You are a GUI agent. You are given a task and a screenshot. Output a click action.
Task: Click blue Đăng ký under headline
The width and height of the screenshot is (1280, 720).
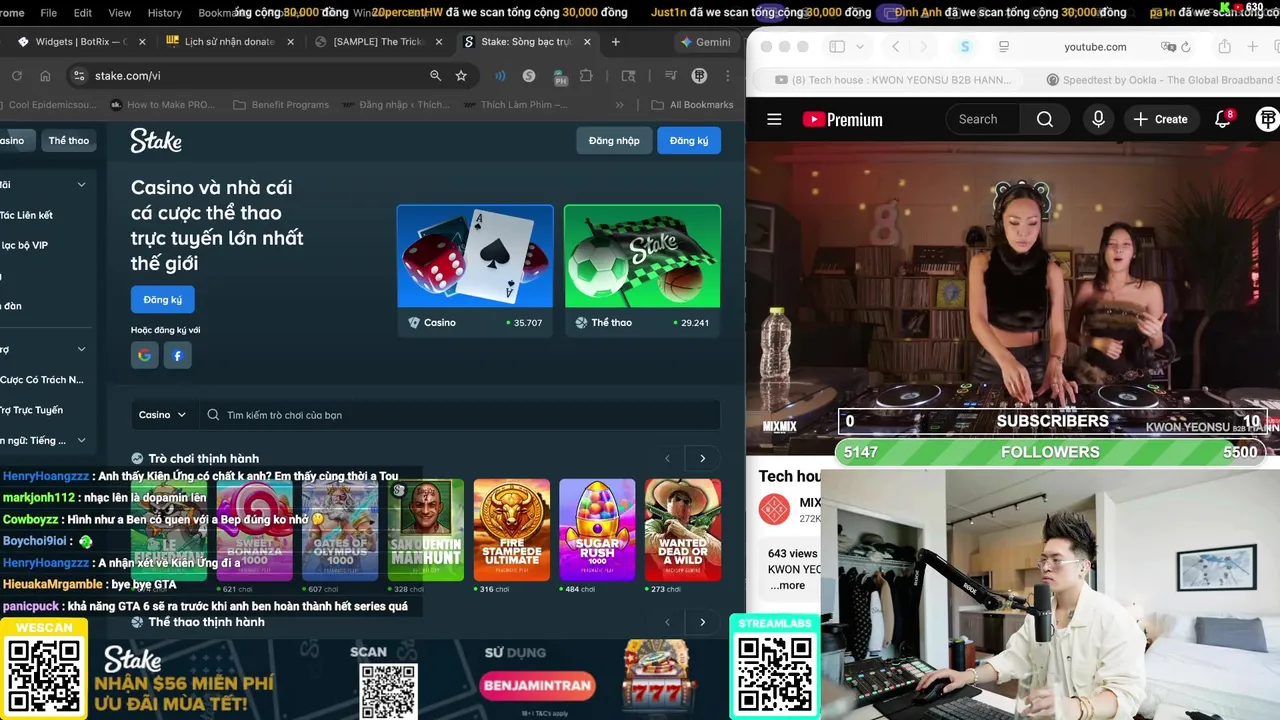point(163,300)
